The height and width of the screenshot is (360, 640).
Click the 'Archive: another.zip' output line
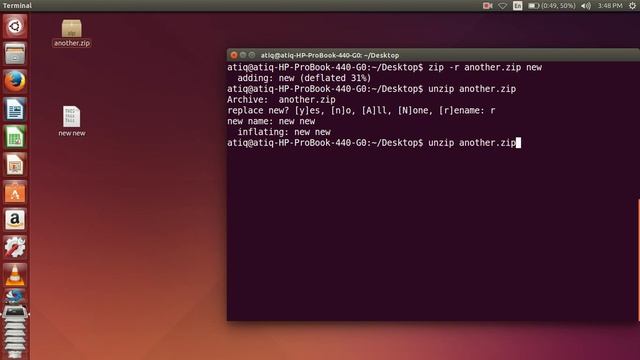(281, 100)
